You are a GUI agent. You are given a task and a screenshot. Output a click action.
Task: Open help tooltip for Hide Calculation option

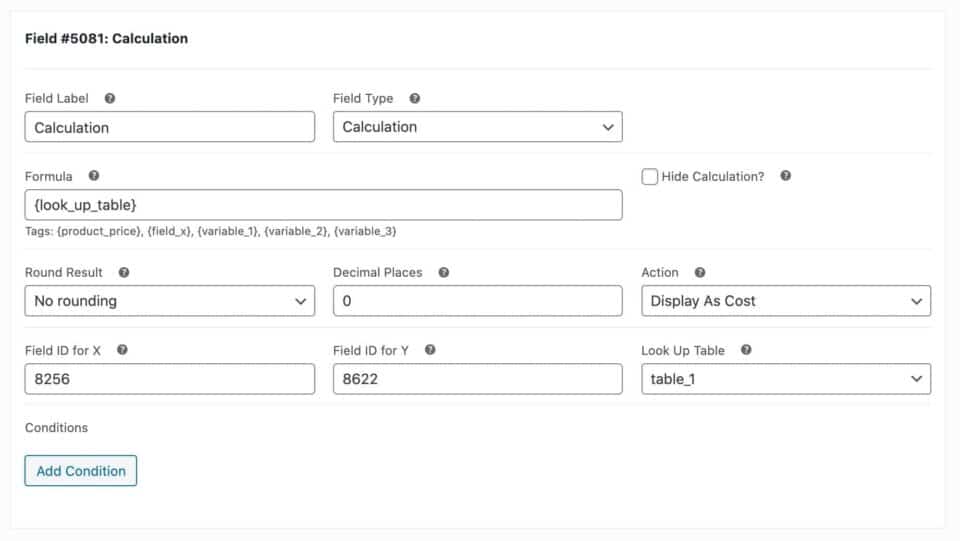[x=786, y=176]
